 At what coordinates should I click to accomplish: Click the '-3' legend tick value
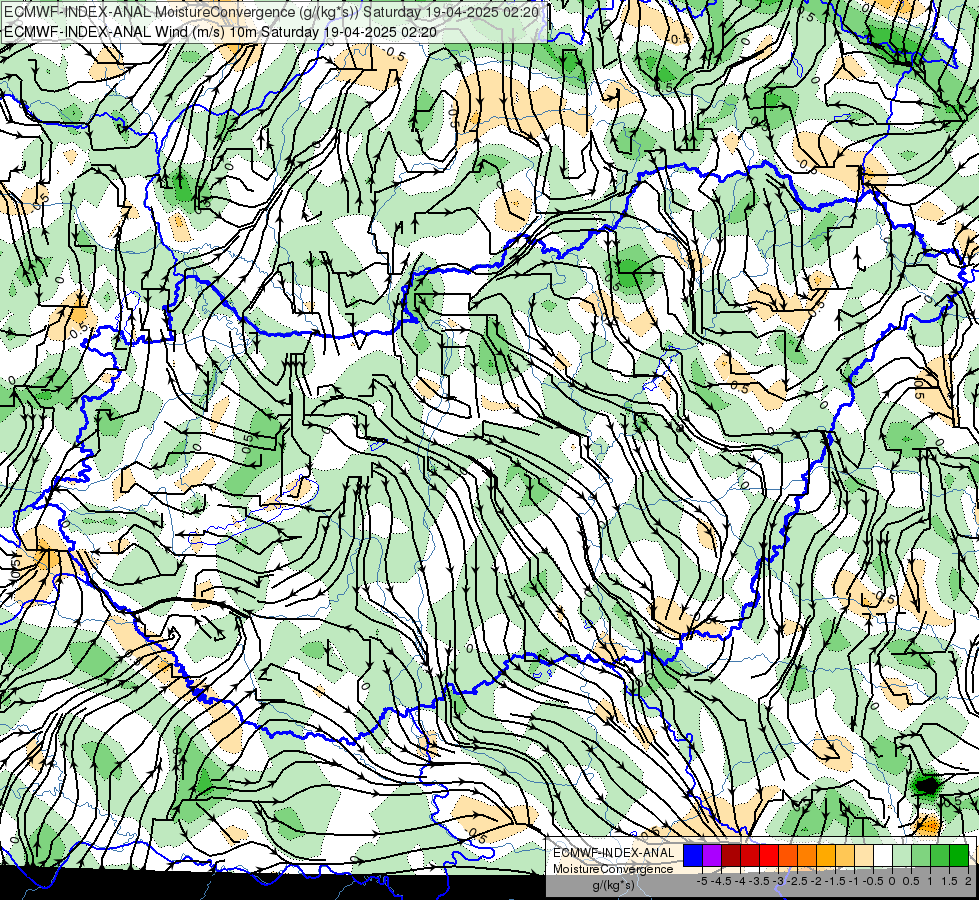point(778,881)
